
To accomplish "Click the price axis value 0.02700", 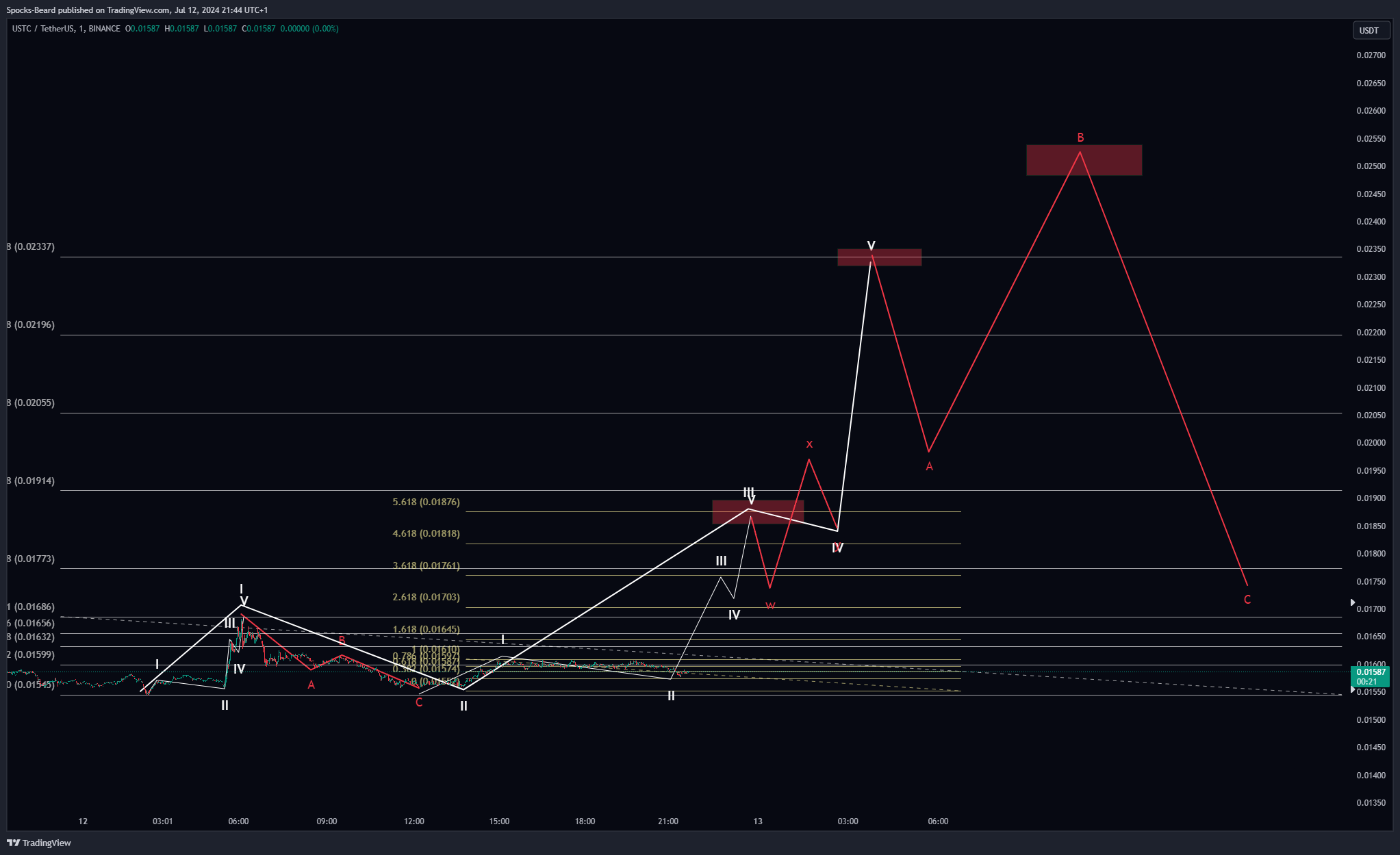I will (x=1371, y=55).
